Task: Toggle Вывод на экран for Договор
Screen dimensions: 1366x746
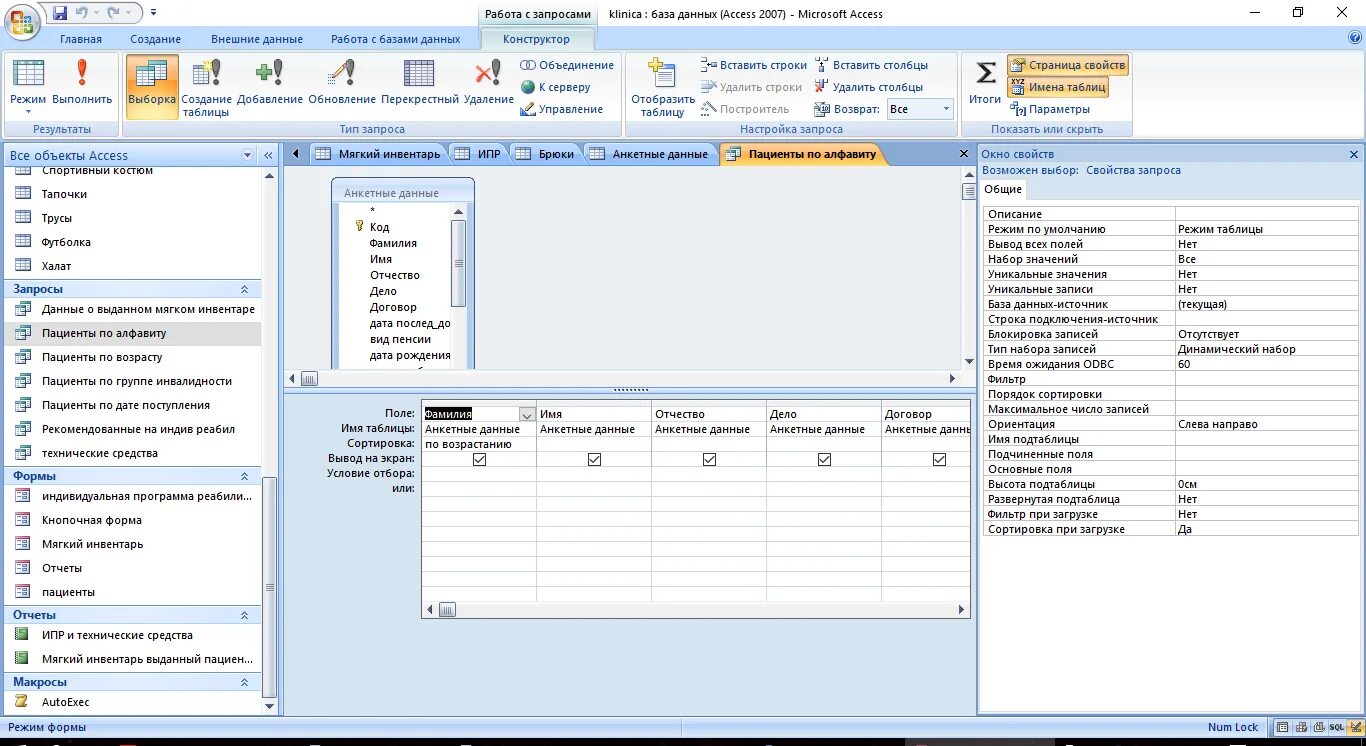Action: (939, 459)
